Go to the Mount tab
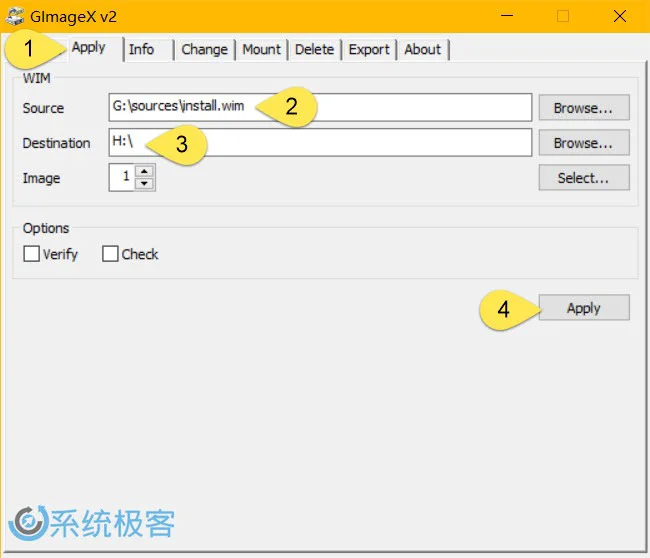This screenshot has height=558, width=650. pos(261,50)
